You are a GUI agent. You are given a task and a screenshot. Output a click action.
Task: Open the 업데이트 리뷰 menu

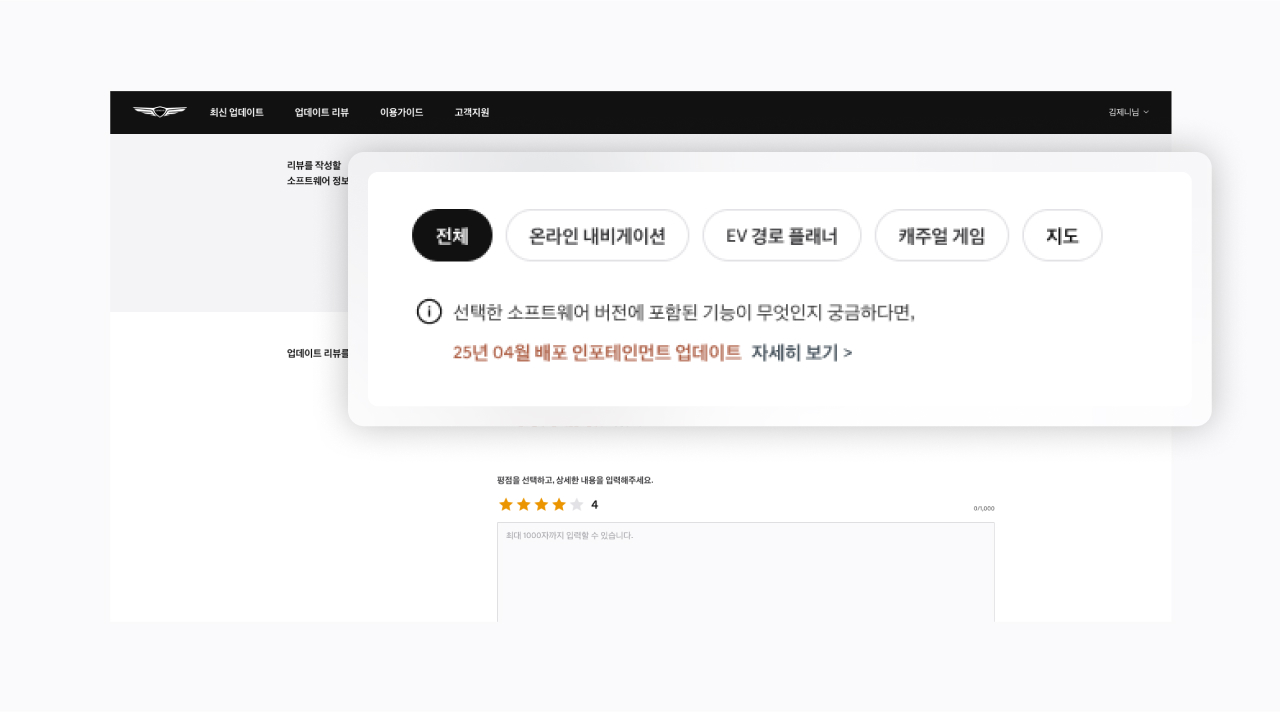point(322,112)
